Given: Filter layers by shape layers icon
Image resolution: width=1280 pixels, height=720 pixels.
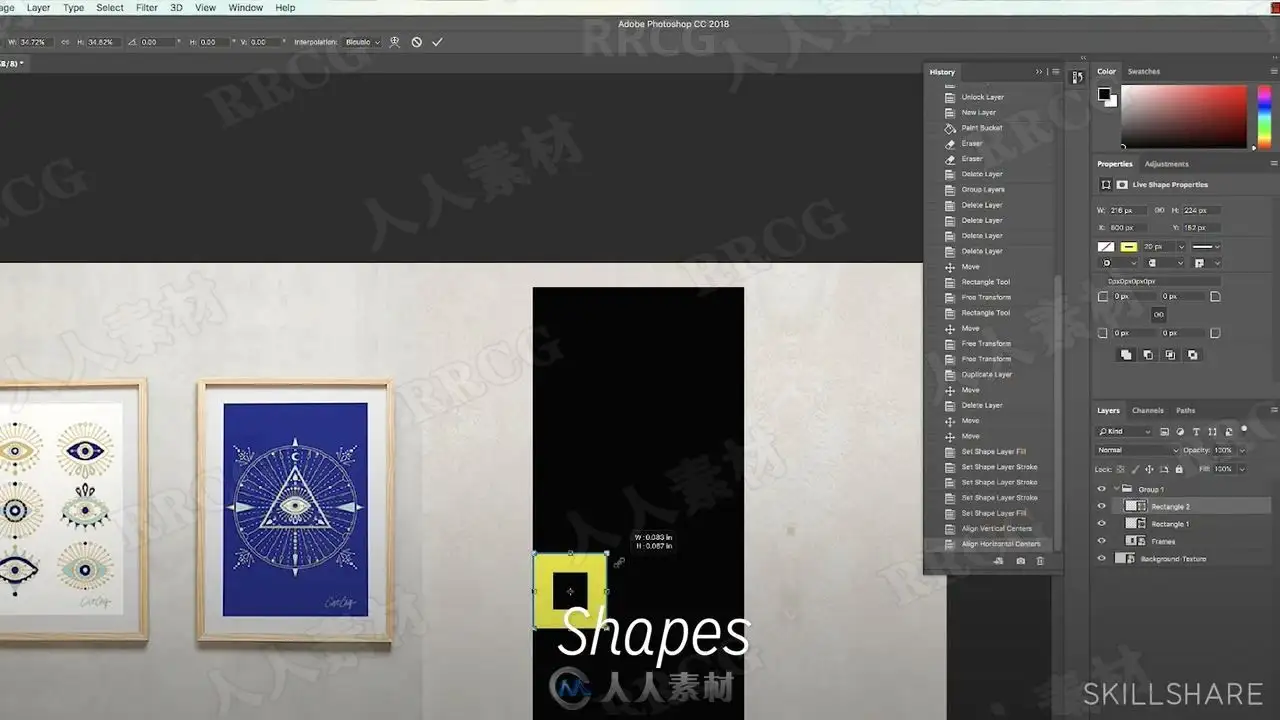Looking at the screenshot, I should click(x=1212, y=432).
